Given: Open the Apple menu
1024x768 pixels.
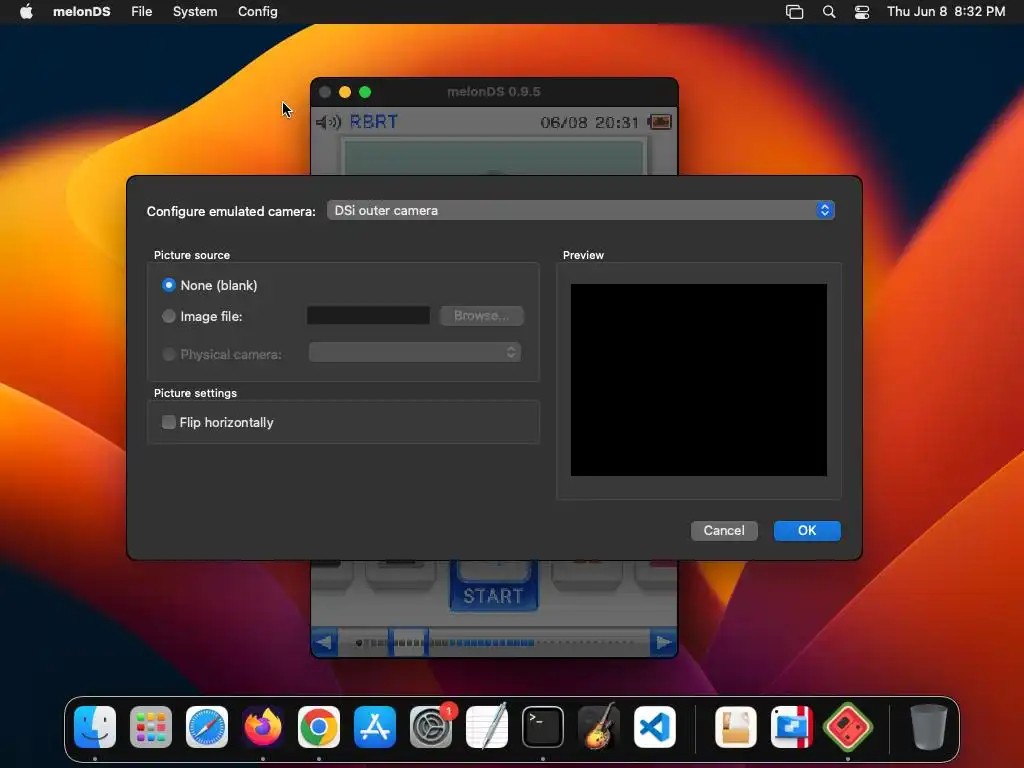Looking at the screenshot, I should coord(26,11).
